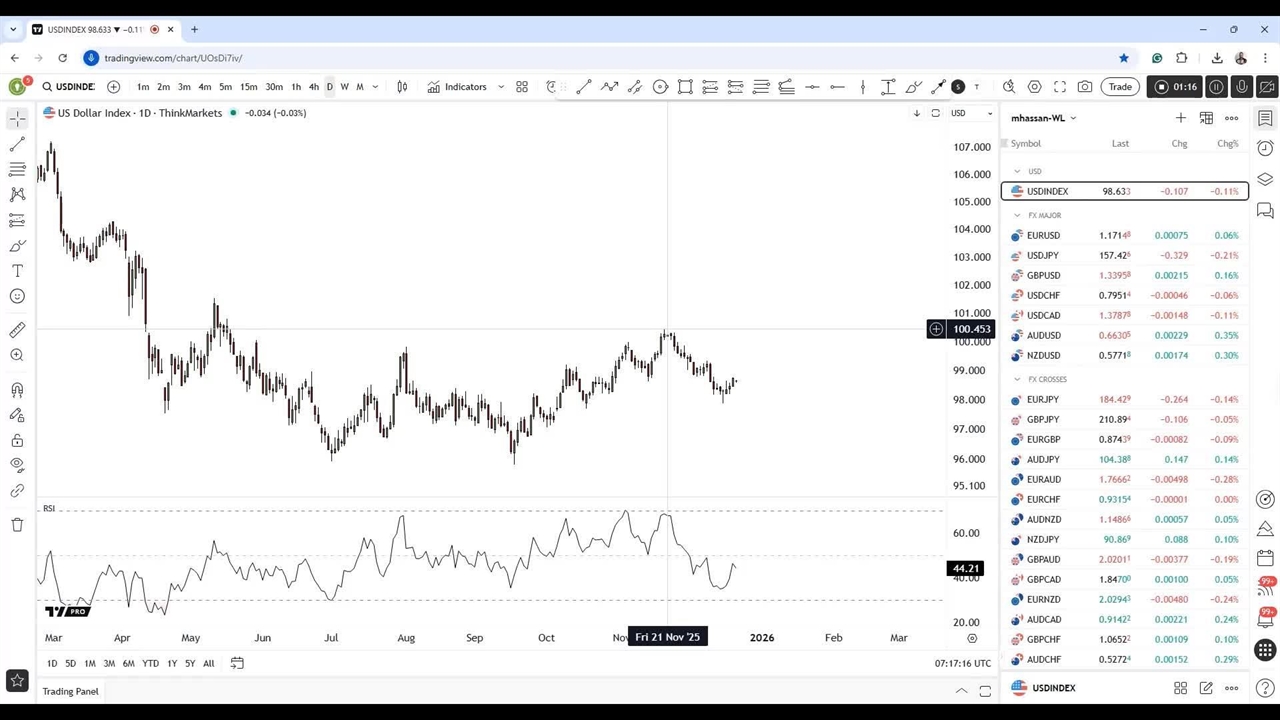Toggle magnet mode in left toolbar
This screenshot has width=1280, height=720.
coord(17,390)
